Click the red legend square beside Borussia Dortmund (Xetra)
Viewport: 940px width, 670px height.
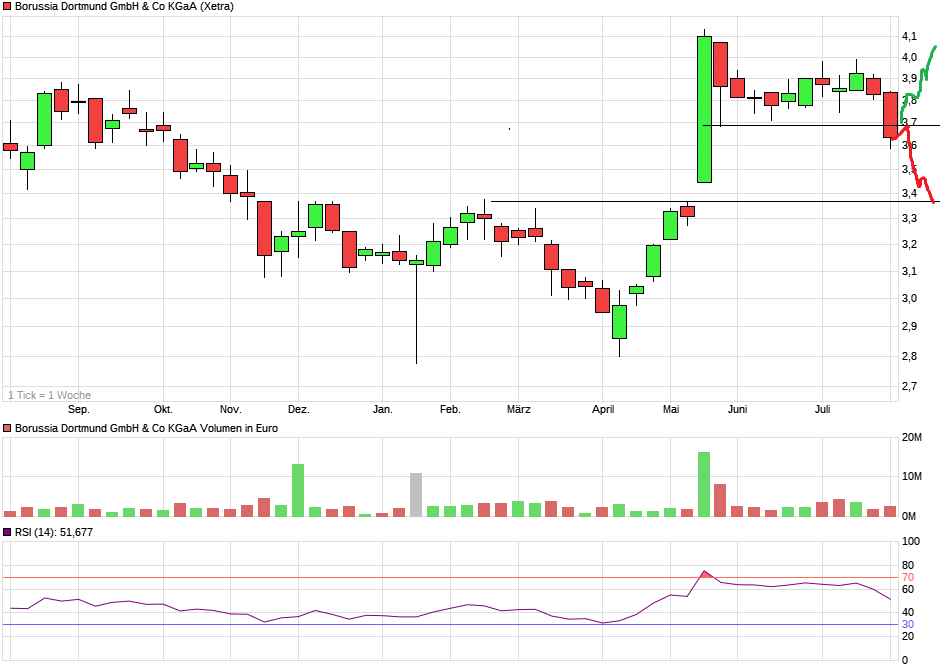coord(7,7)
